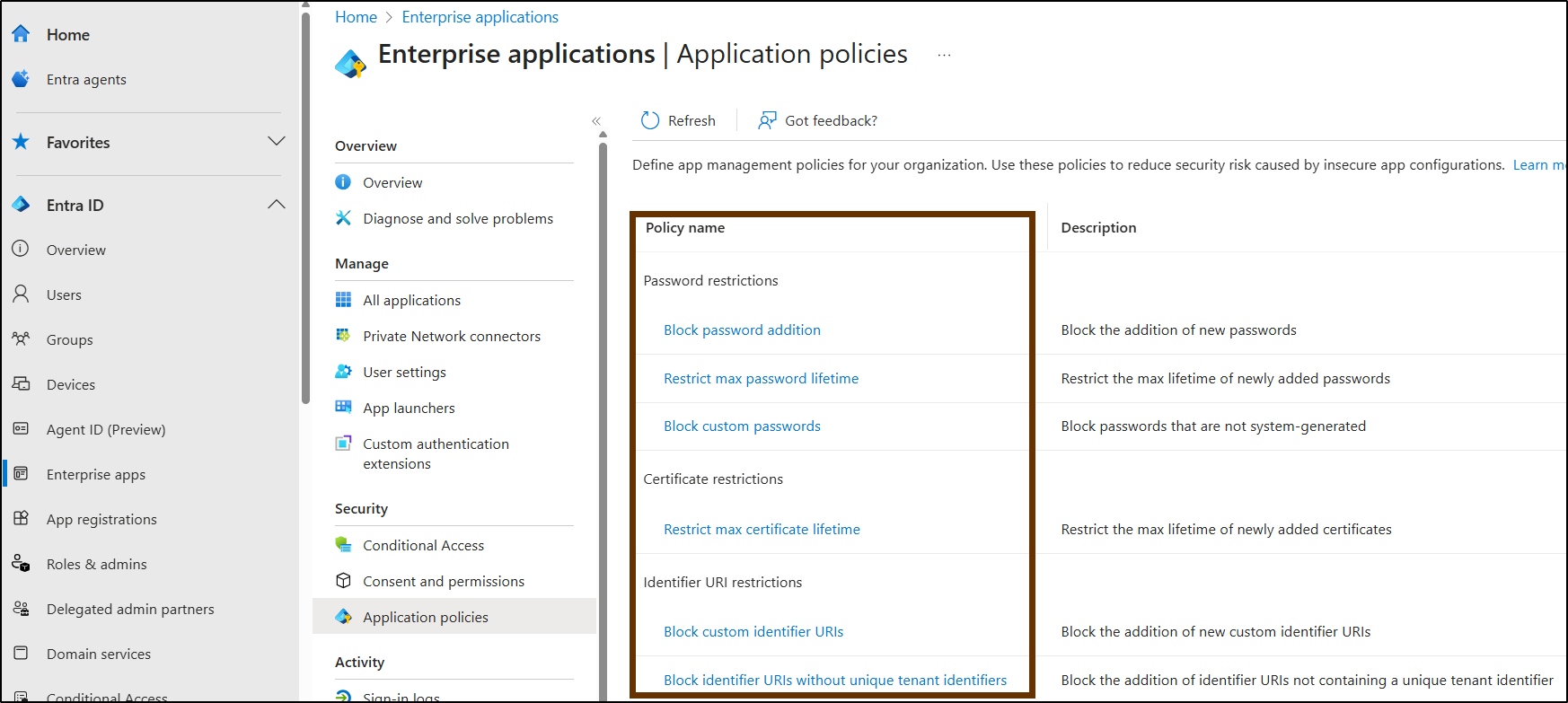Open Block password addition policy link
The height and width of the screenshot is (703, 1568).
[742, 330]
